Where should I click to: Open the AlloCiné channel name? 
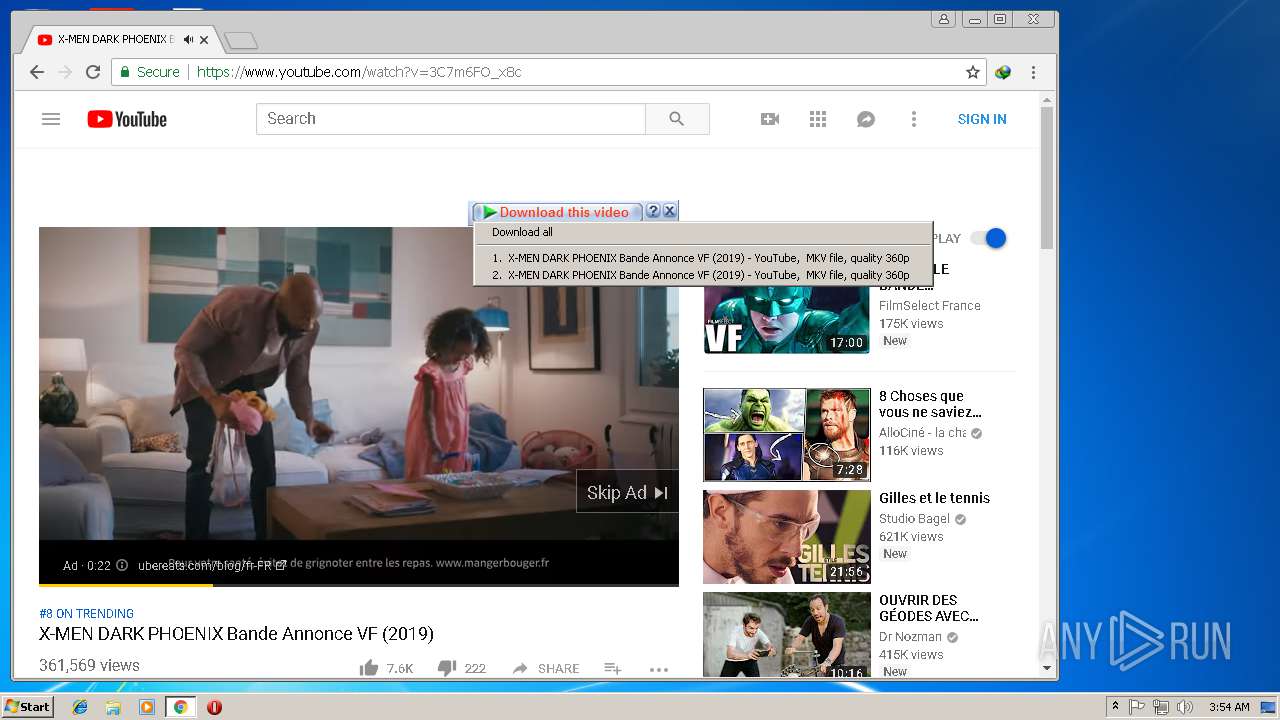click(922, 433)
